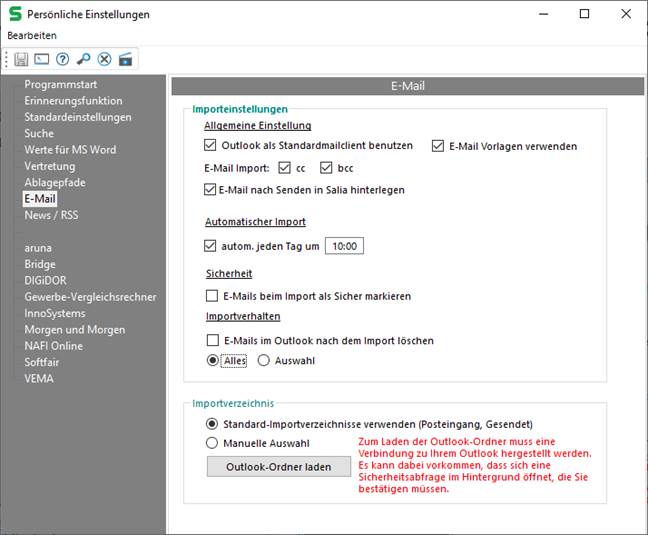Click the screen window toolbar icon

click(x=41, y=59)
